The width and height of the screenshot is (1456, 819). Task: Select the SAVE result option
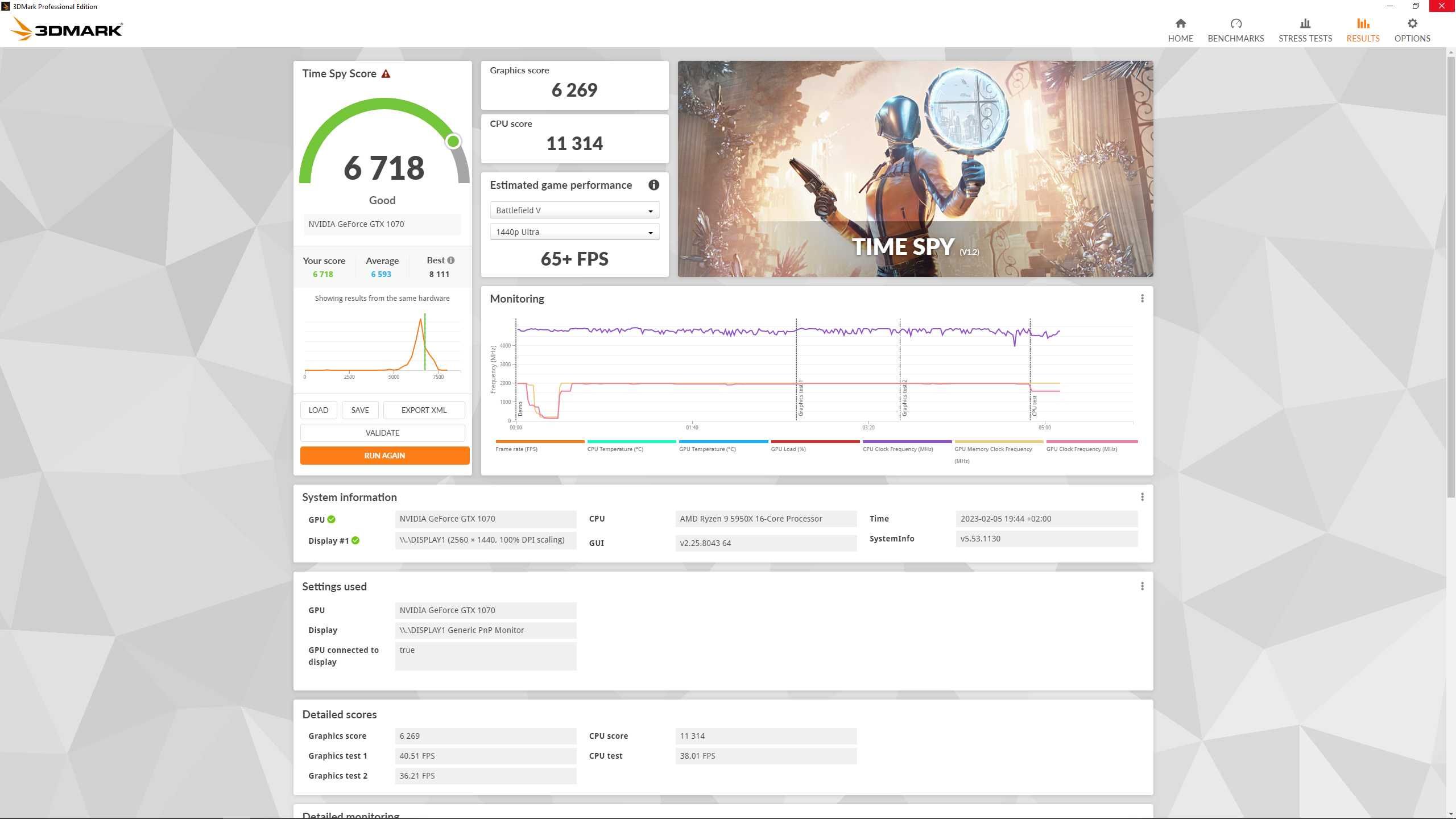(360, 410)
